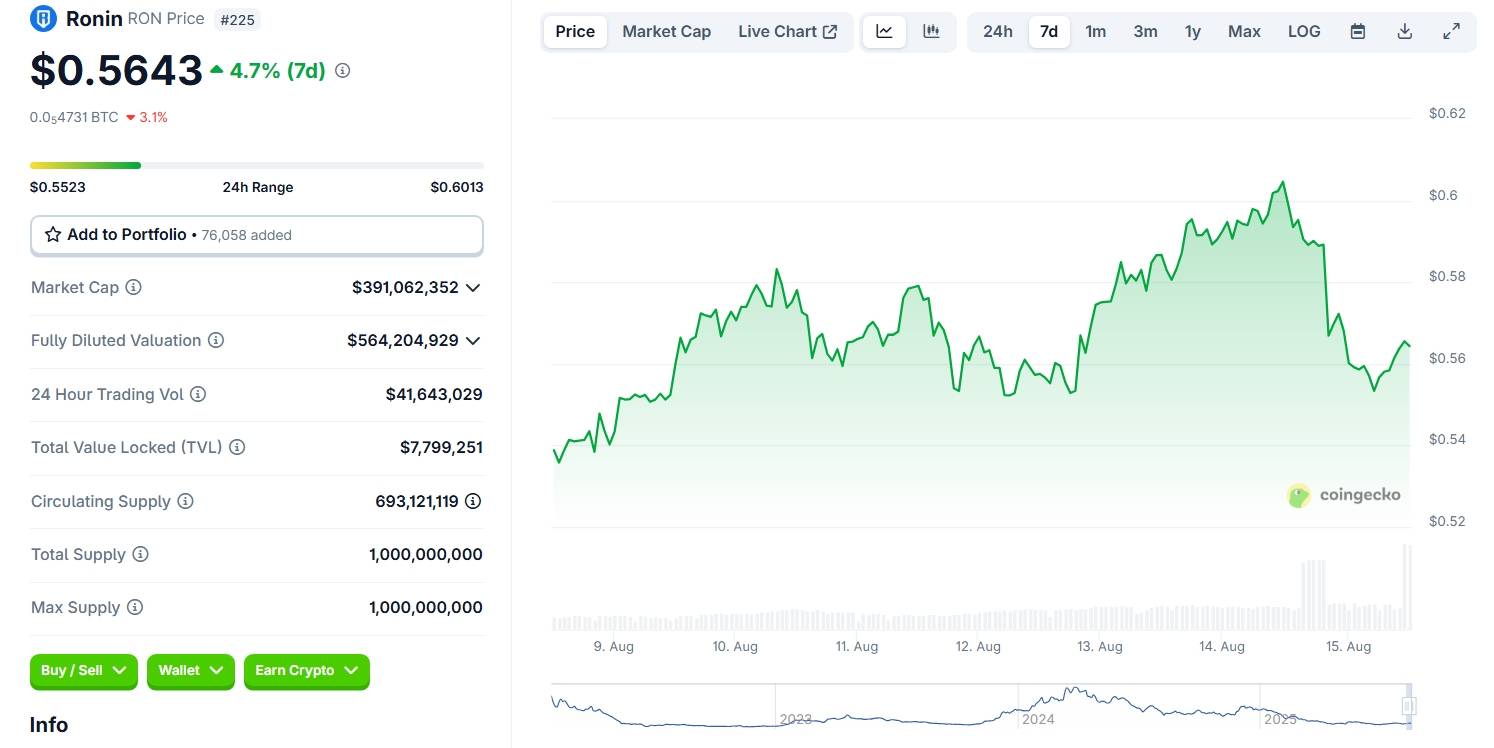The width and height of the screenshot is (1494, 748).
Task: Open the Earn Crypto dropdown
Action: (307, 671)
